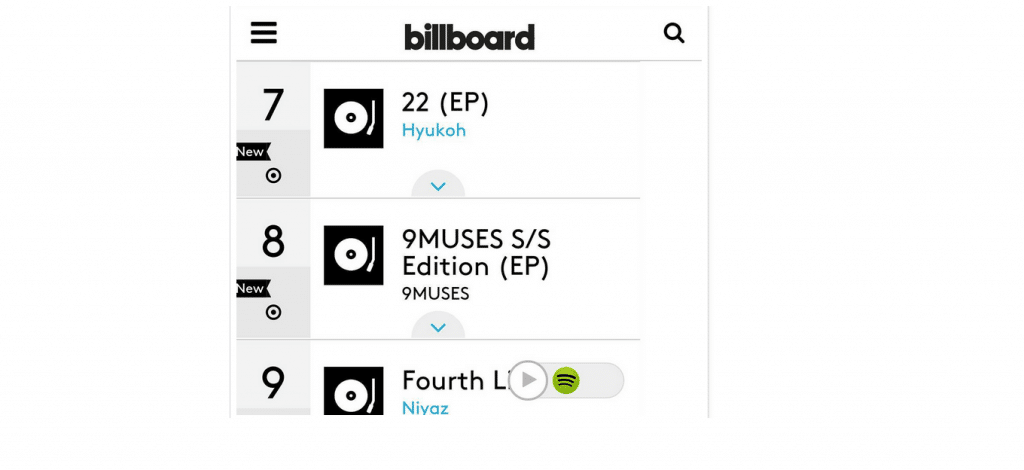
Task: Click the 9MUSES artist name
Action: (435, 294)
